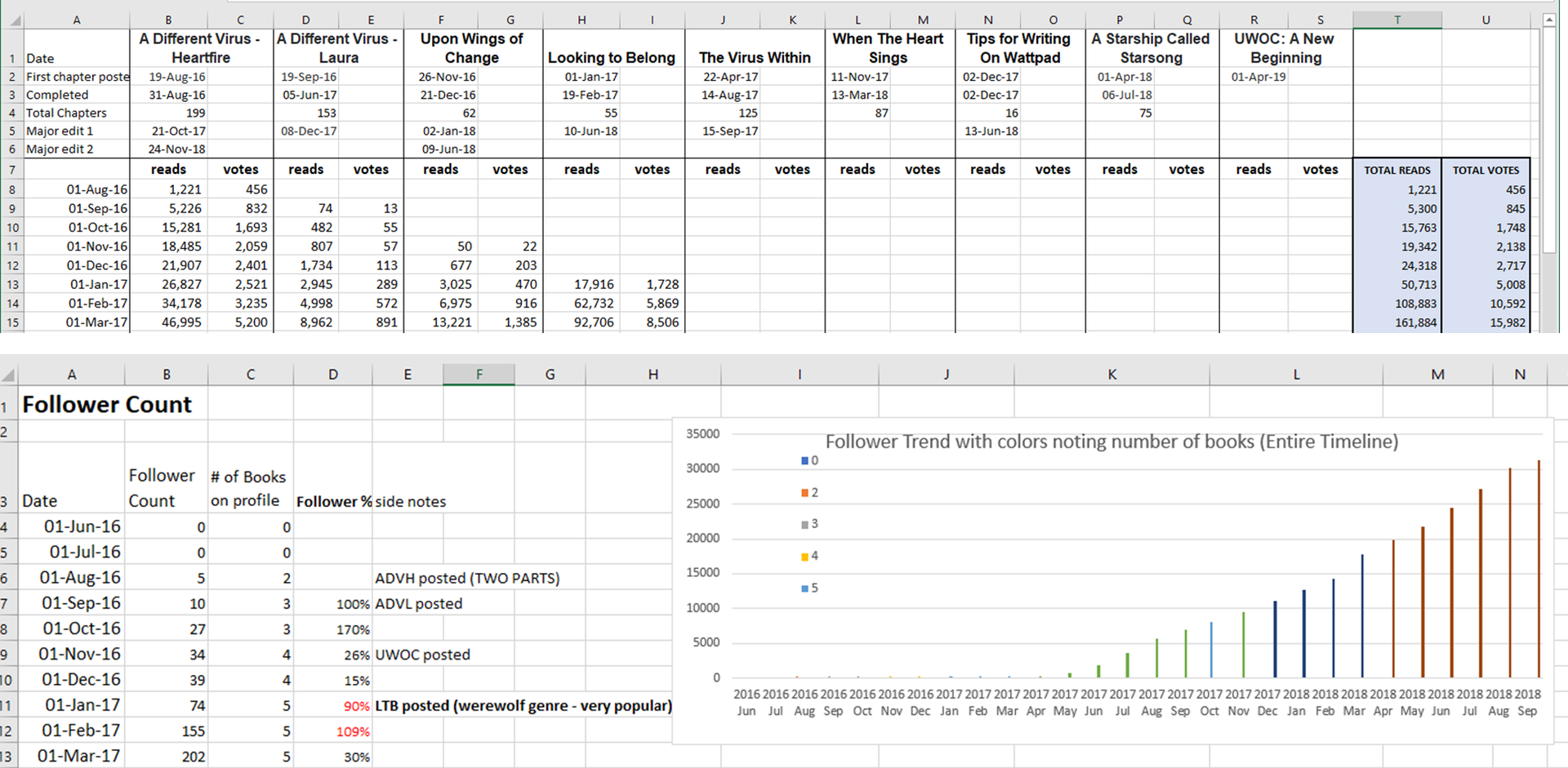This screenshot has height=768, width=1568.
Task: Click the red 90% follower percentage
Action: pyautogui.click(x=333, y=705)
